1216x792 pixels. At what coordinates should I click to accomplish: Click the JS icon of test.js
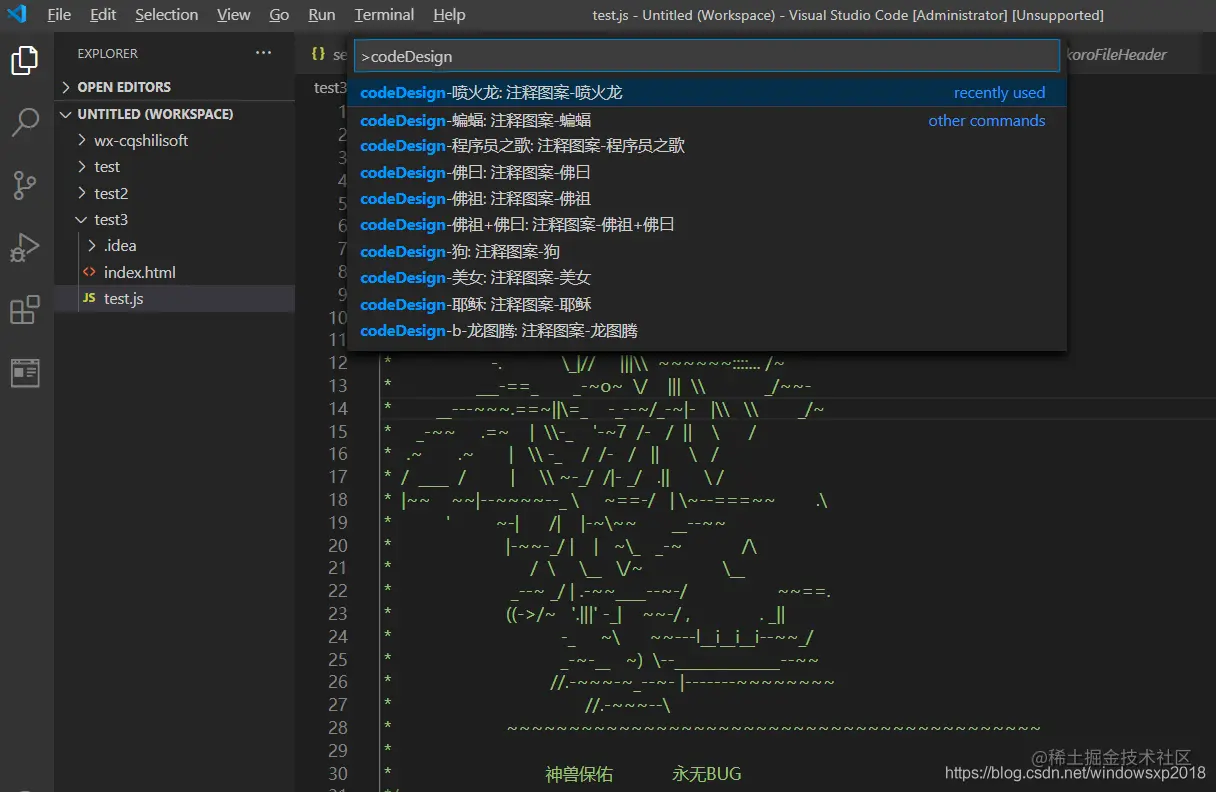(88, 298)
